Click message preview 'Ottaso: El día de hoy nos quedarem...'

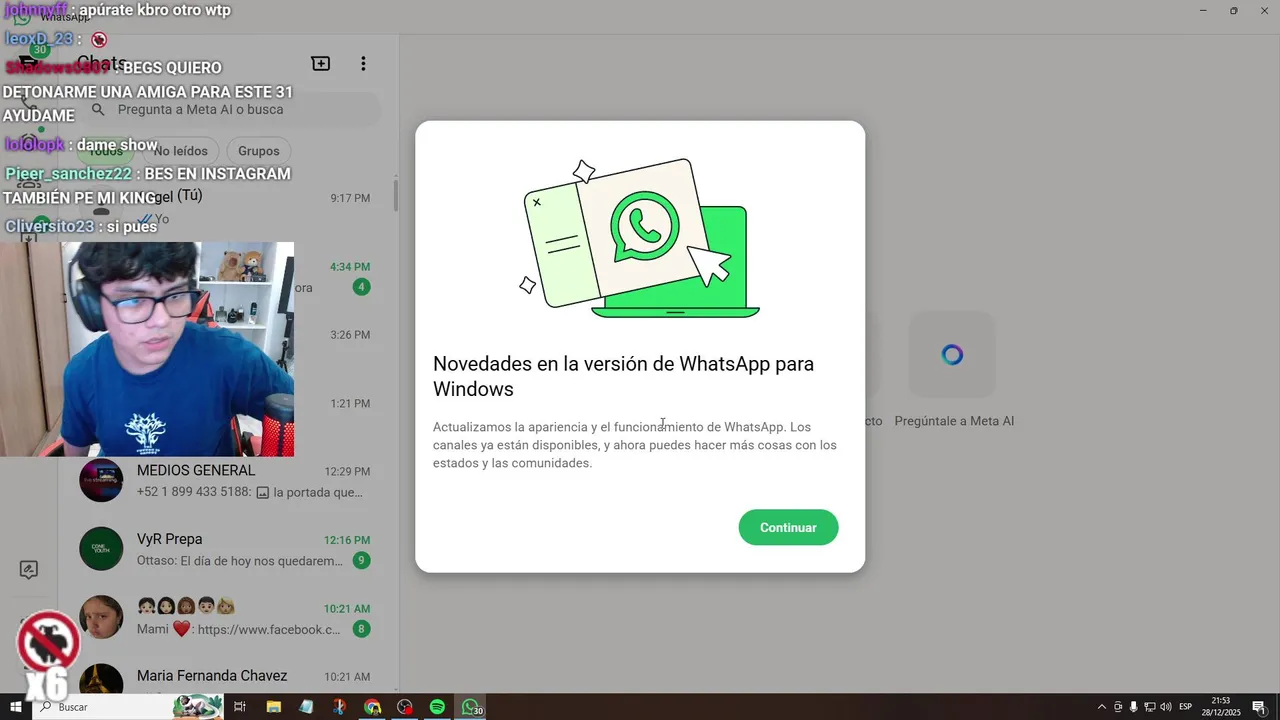tap(240, 561)
